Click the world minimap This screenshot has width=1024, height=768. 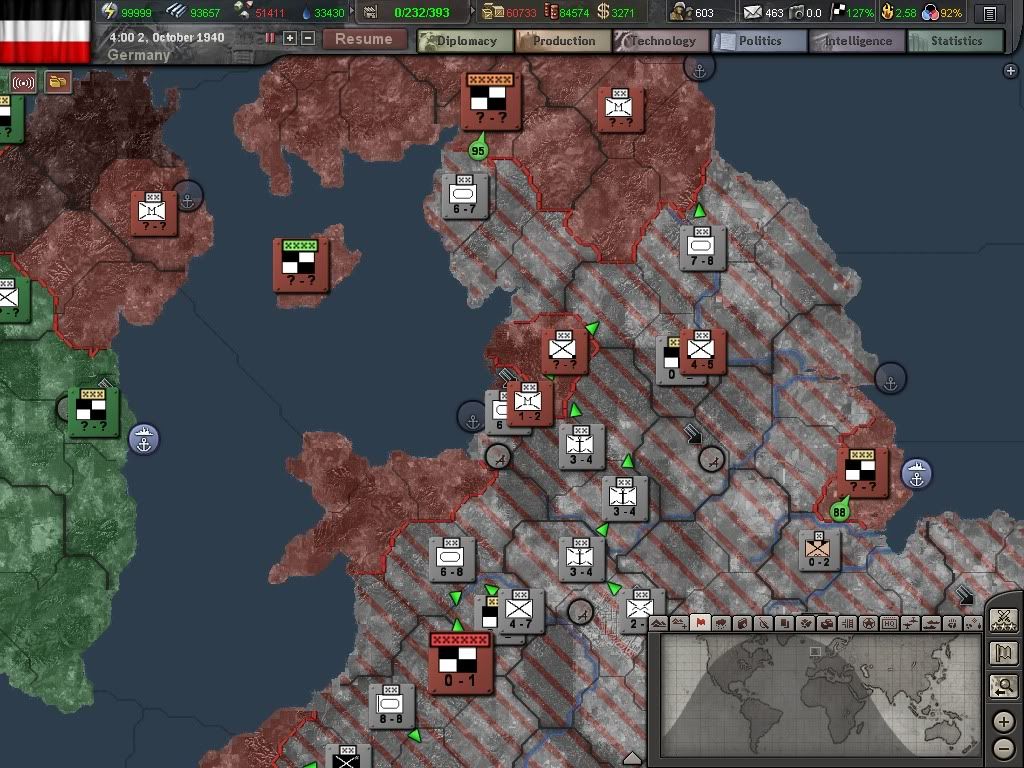(819, 695)
